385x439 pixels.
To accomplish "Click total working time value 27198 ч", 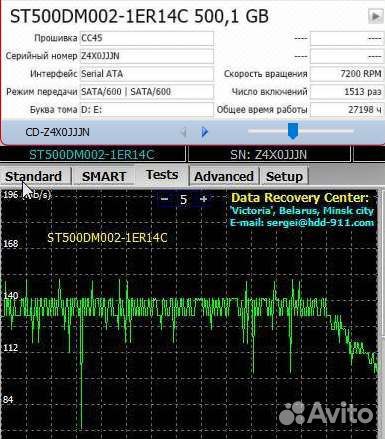I will [347, 110].
